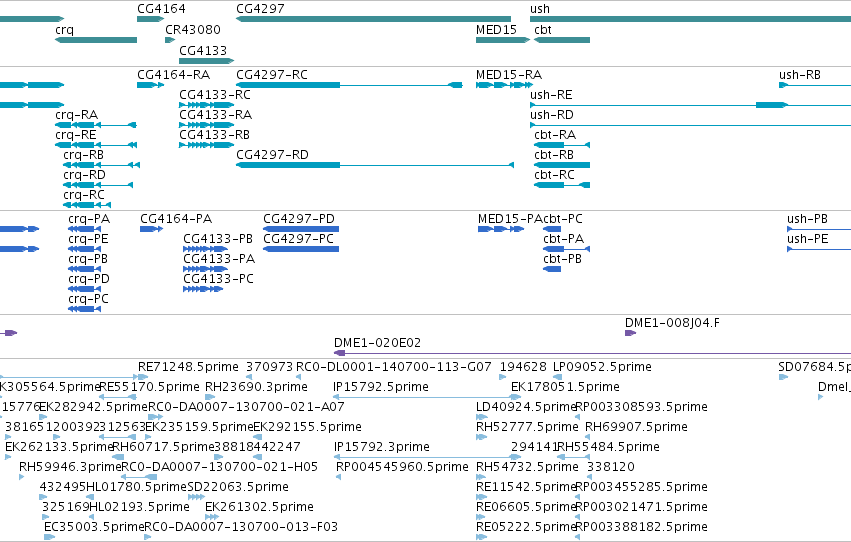Click the crq gene arrow

click(96, 40)
